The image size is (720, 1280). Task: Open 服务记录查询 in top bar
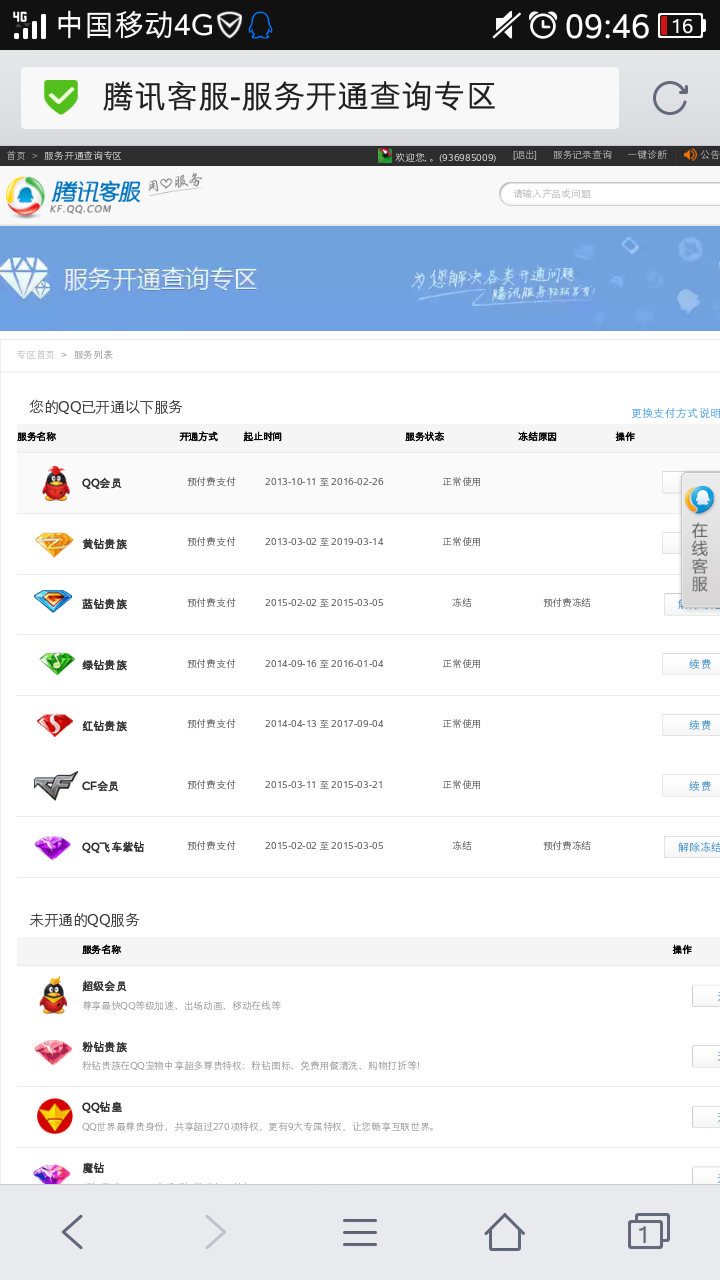(x=582, y=155)
